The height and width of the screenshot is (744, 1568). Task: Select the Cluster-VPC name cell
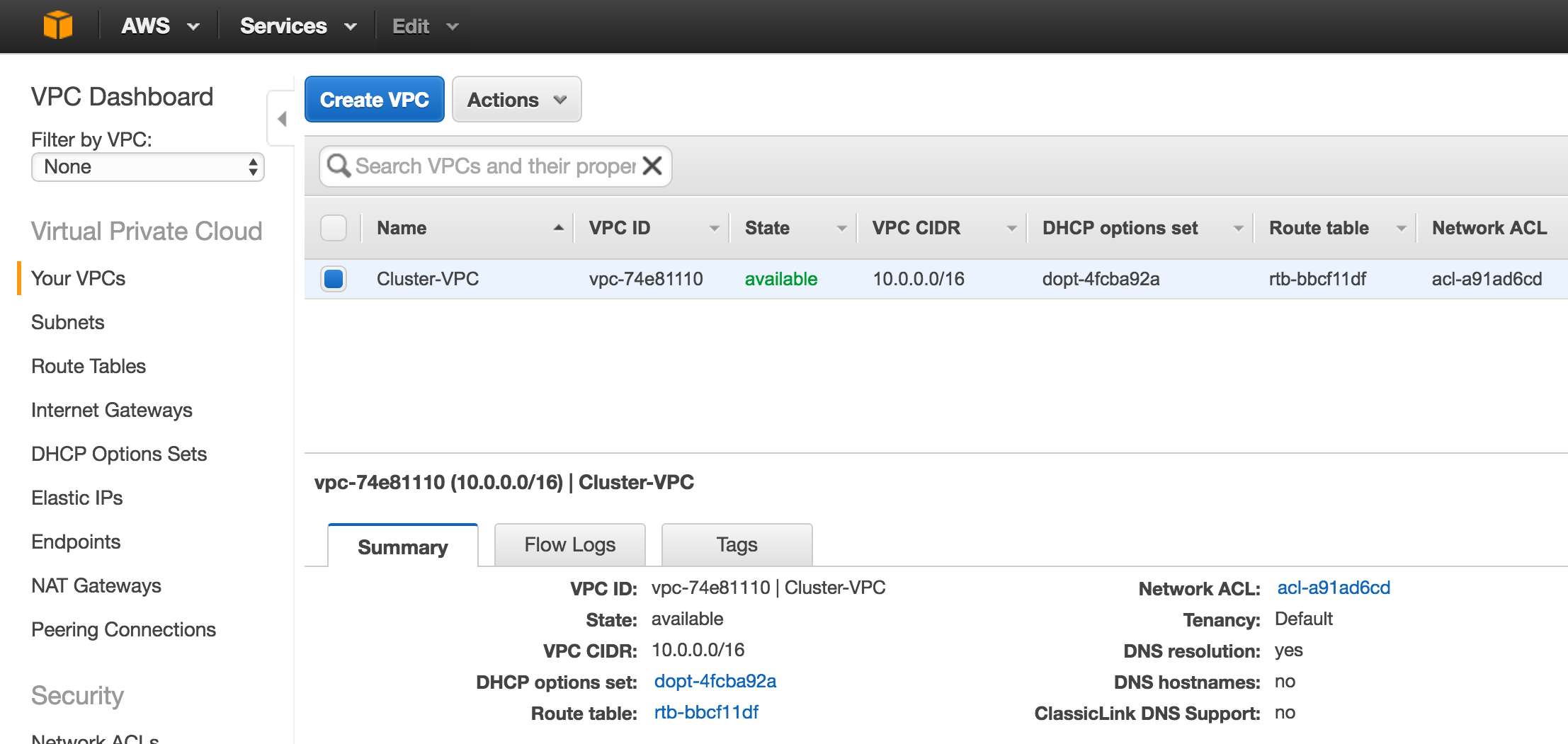[x=428, y=279]
